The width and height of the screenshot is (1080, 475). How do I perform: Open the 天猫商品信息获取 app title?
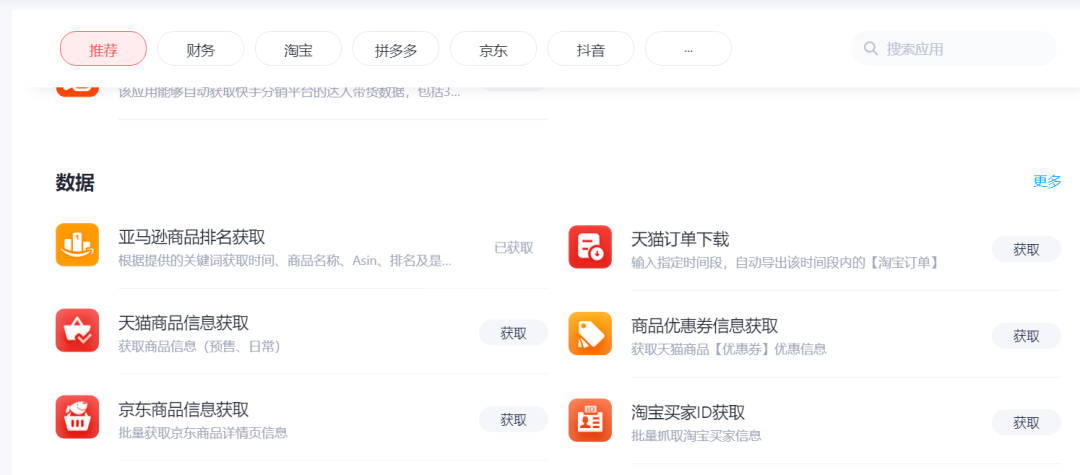(x=183, y=324)
